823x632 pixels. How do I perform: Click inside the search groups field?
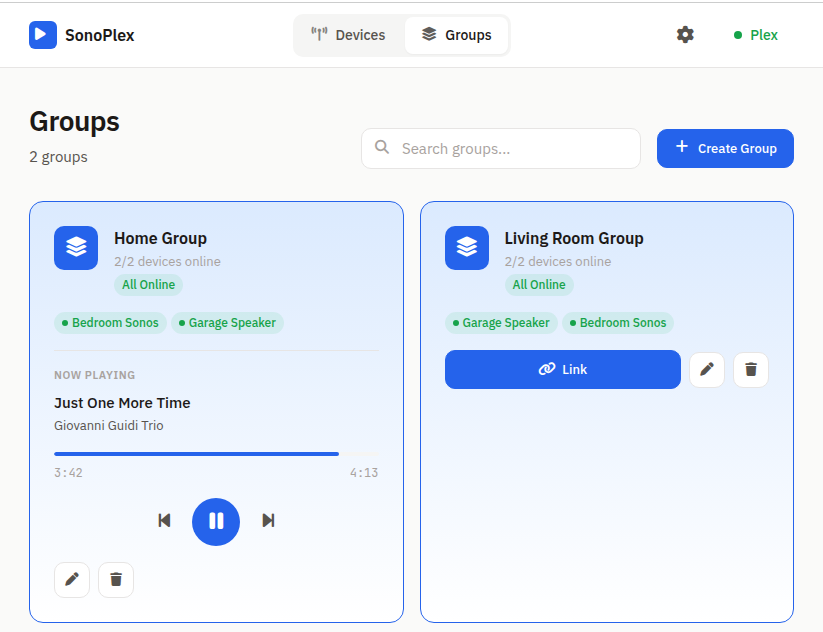[x=500, y=148]
